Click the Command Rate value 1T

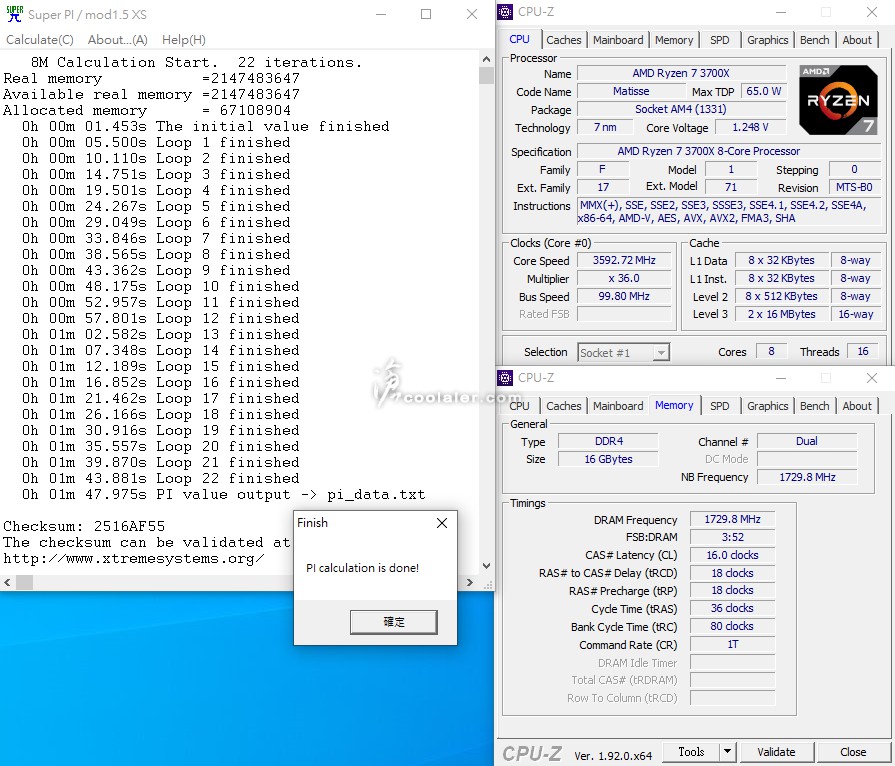pyautogui.click(x=732, y=644)
